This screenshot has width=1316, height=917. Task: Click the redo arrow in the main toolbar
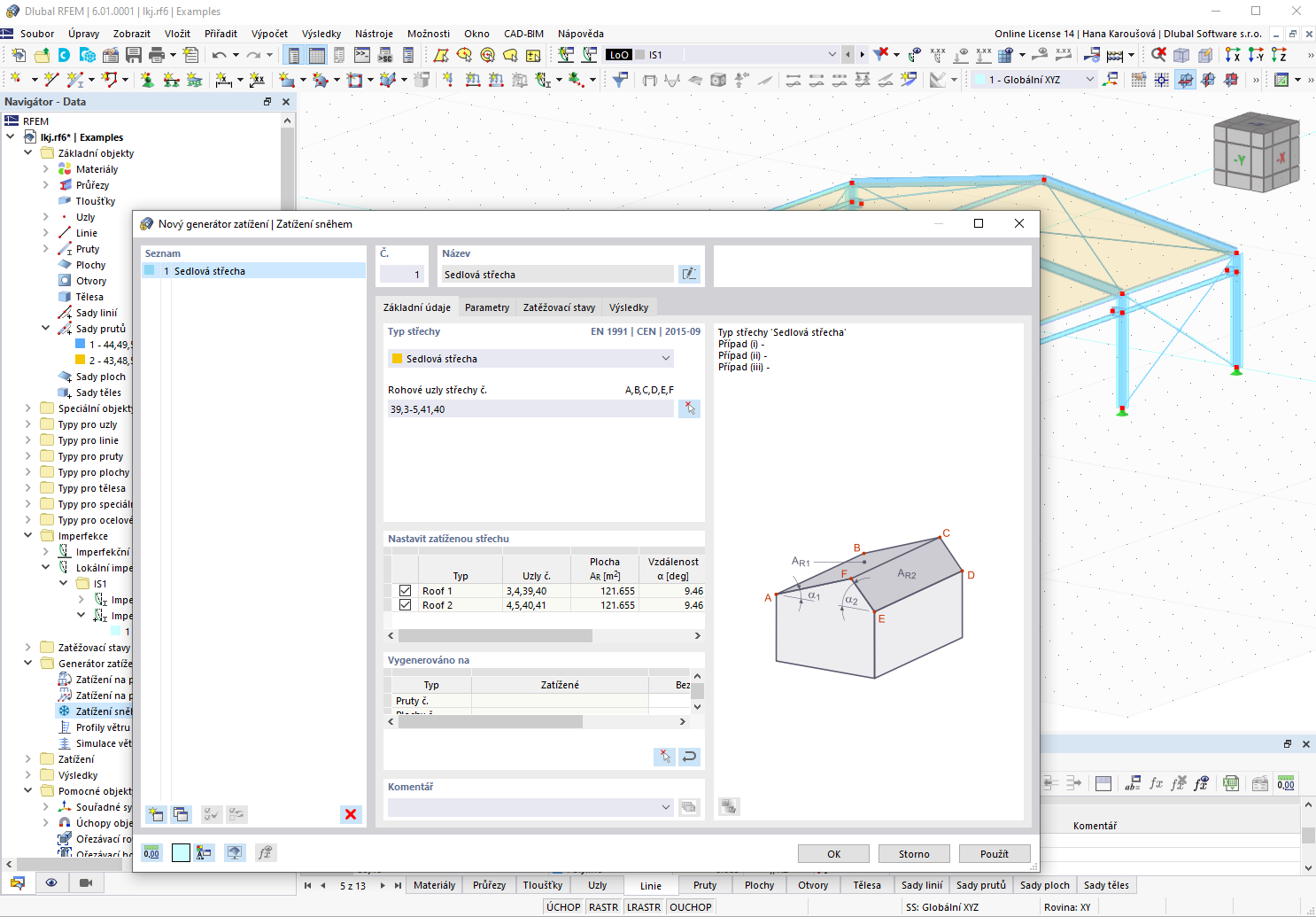pyautogui.click(x=253, y=55)
